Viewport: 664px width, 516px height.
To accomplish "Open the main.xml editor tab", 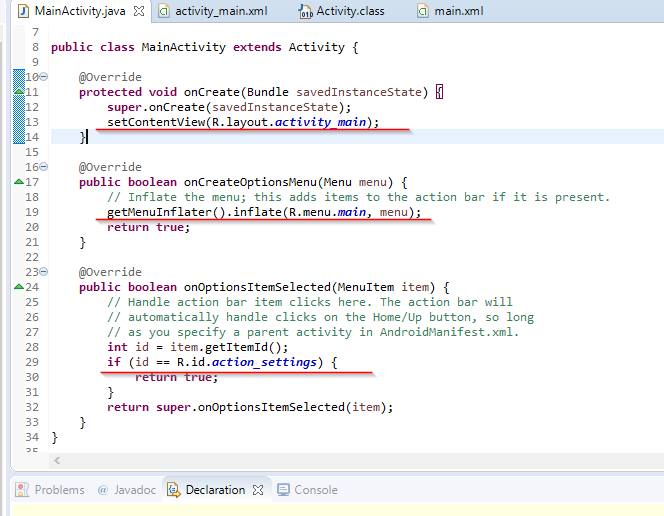I will pyautogui.click(x=459, y=11).
